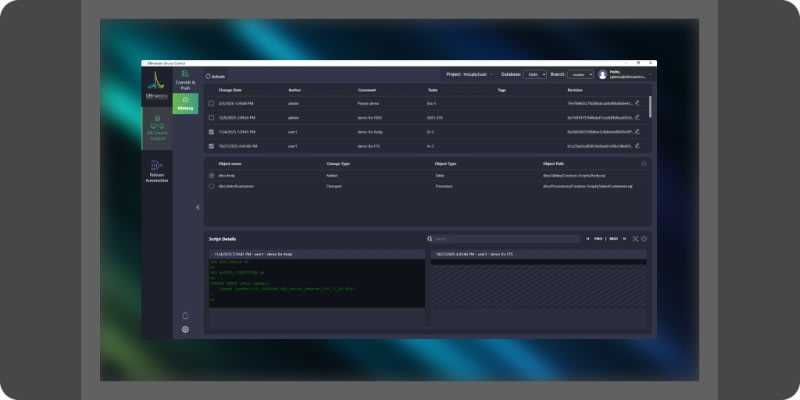Click the left script pane header for Andy
The image size is (800, 400).
[317, 254]
